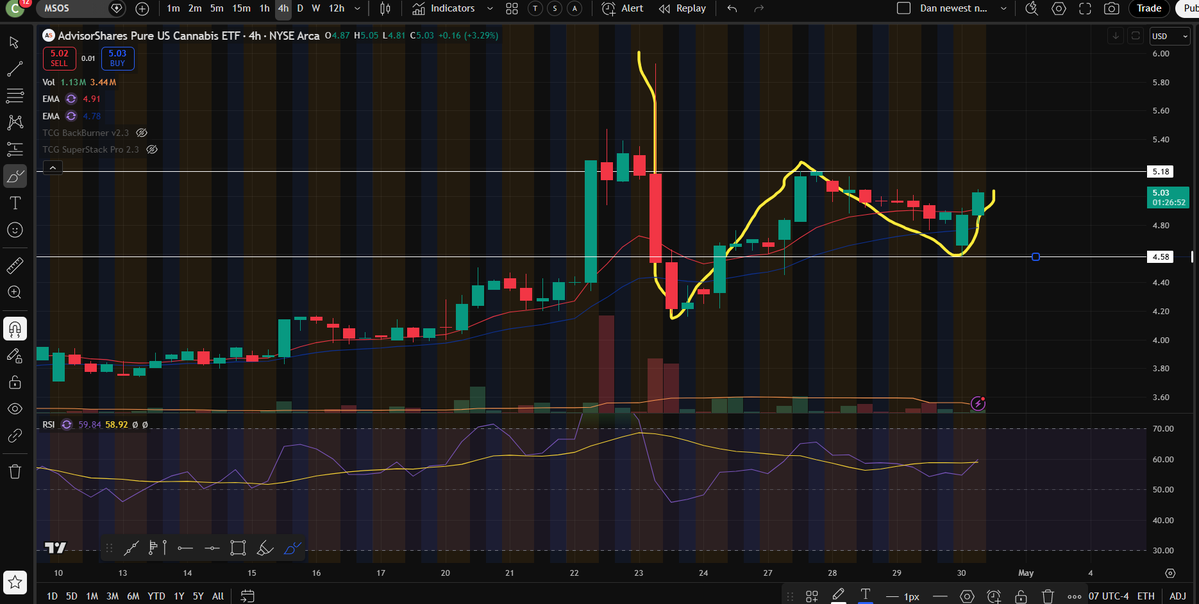Click the compare/add symbol plus button

[x=142, y=8]
